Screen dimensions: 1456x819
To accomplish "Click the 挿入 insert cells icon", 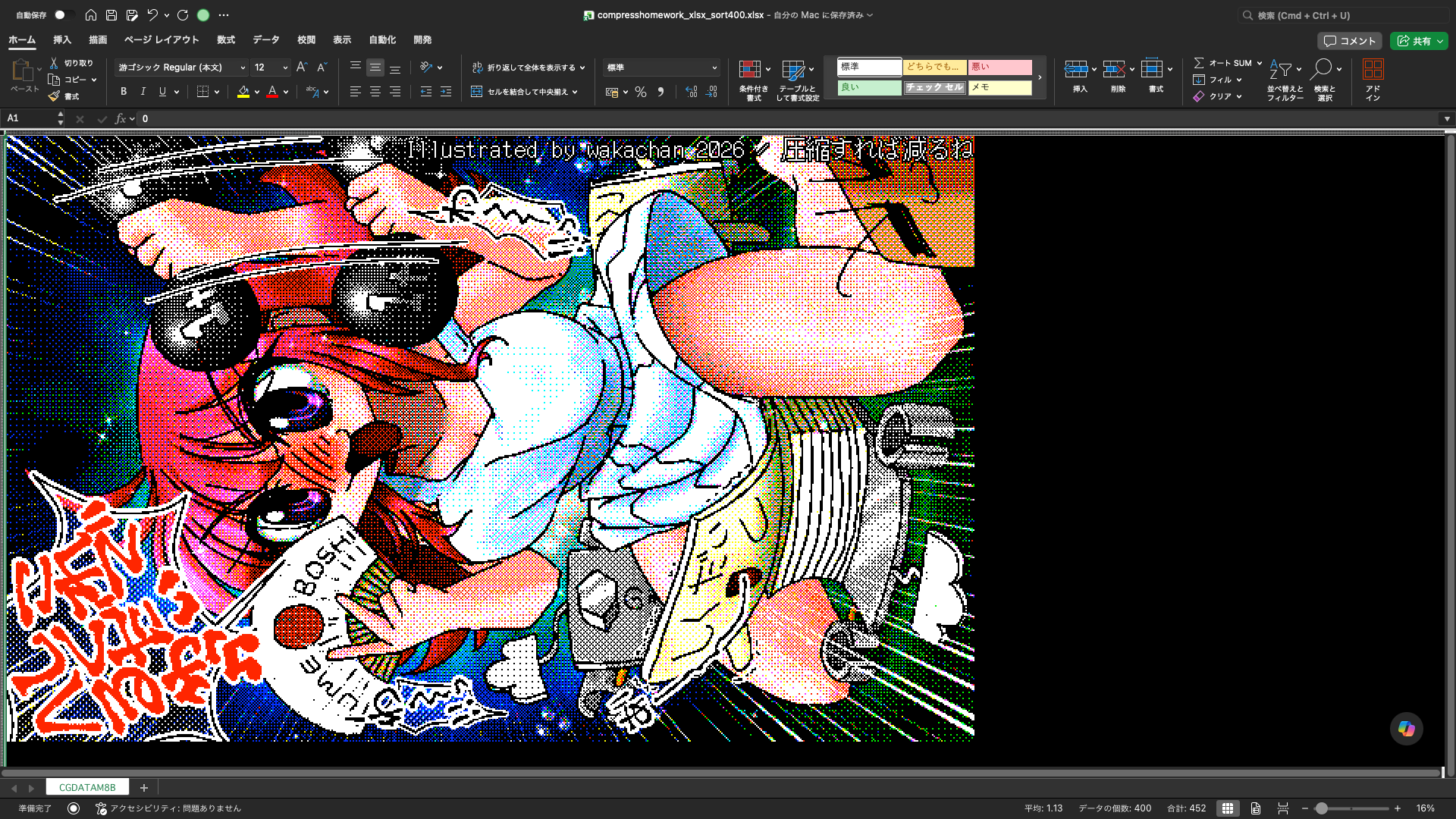I will pyautogui.click(x=1076, y=70).
